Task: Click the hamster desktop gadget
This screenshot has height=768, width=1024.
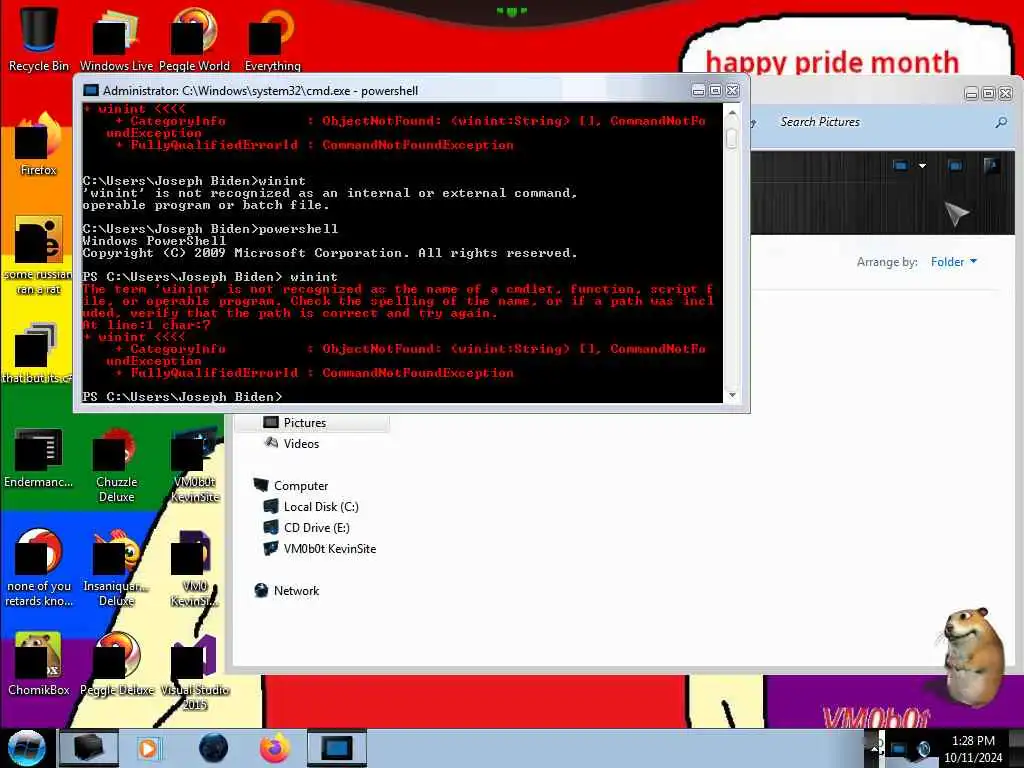Action: tap(973, 656)
